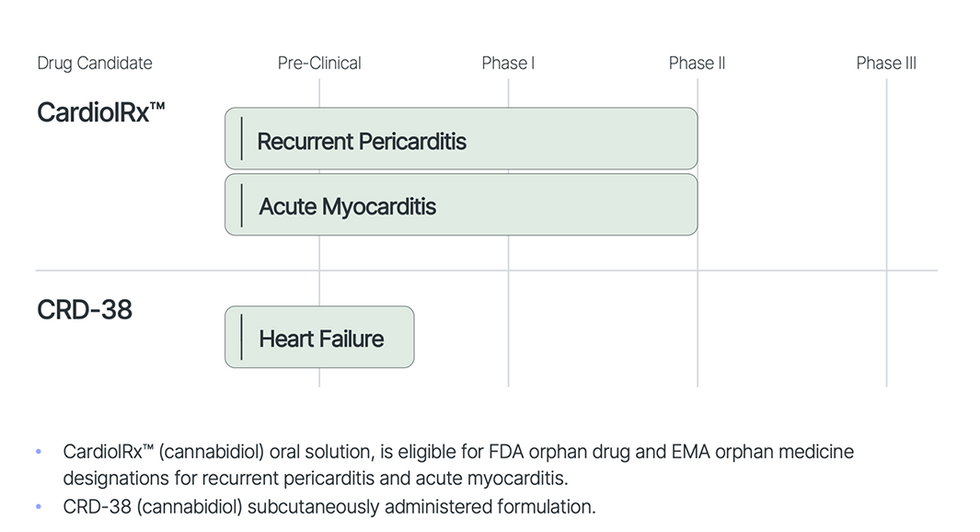The width and height of the screenshot is (980, 532).
Task: Click the CardiolRx™ drug name
Action: pyautogui.click(x=101, y=111)
